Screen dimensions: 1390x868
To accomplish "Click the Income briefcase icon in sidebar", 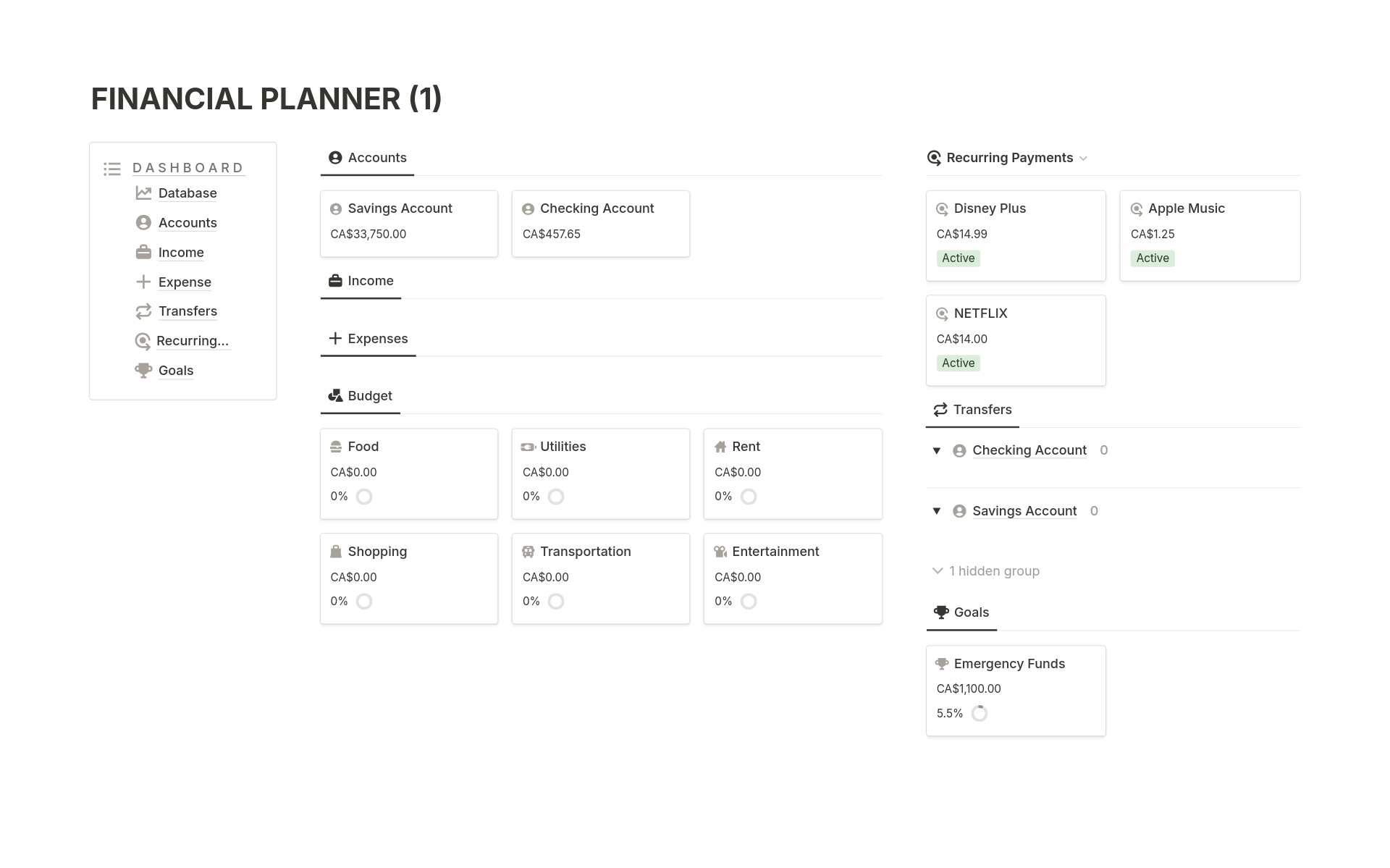I will 143,252.
